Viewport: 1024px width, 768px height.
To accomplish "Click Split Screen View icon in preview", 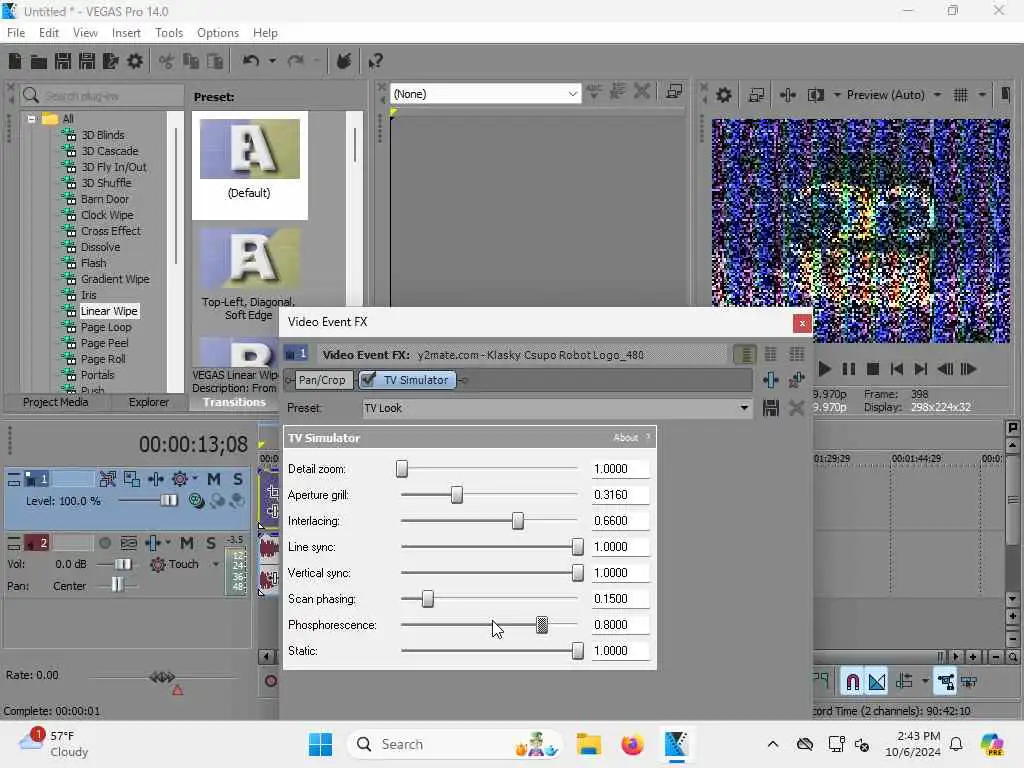I will [816, 95].
